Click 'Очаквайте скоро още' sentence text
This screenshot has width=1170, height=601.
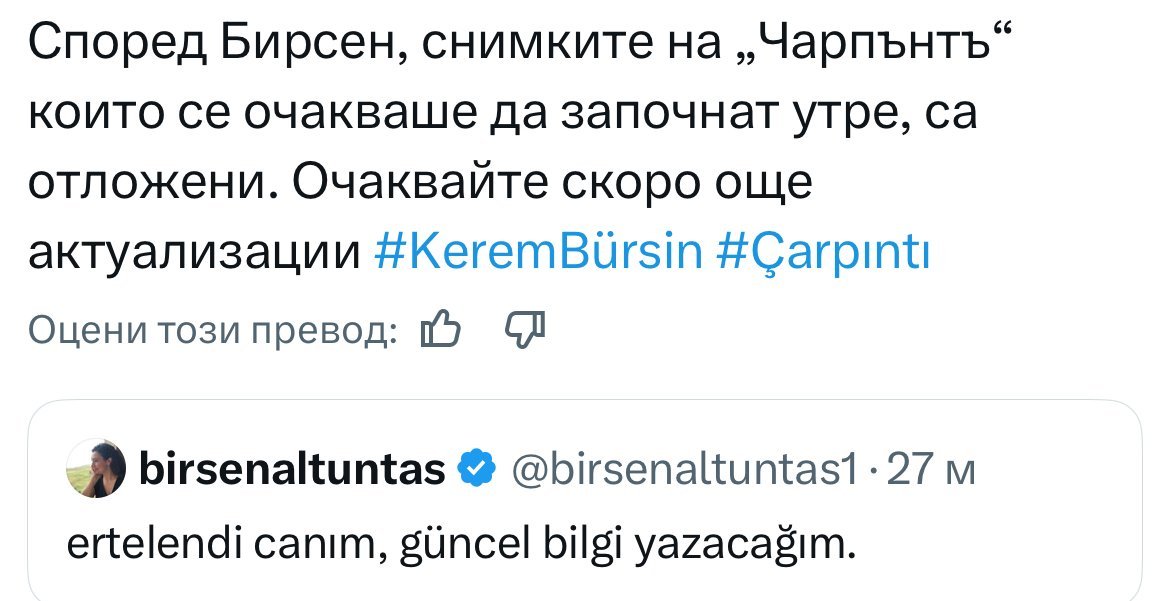pos(554,185)
